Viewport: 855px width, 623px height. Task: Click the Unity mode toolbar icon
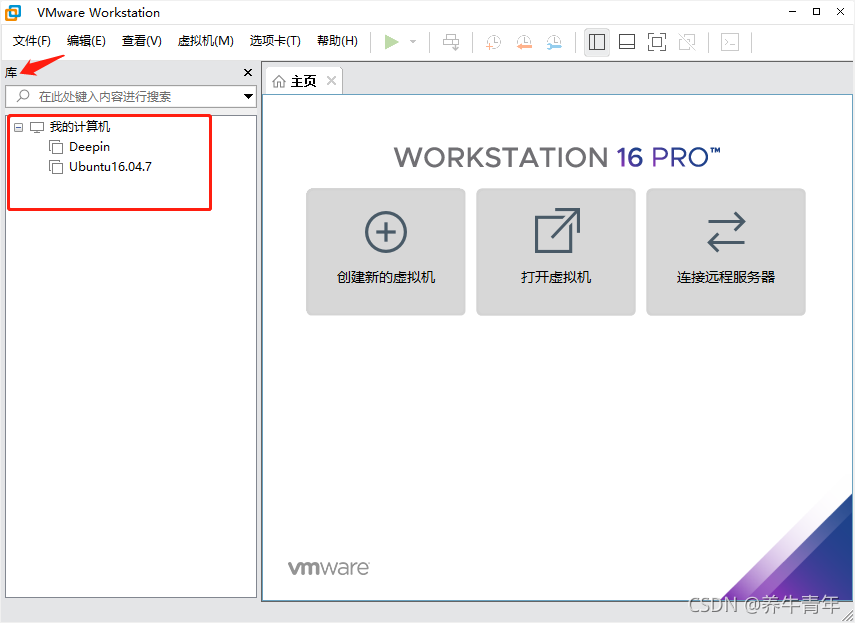(x=687, y=42)
